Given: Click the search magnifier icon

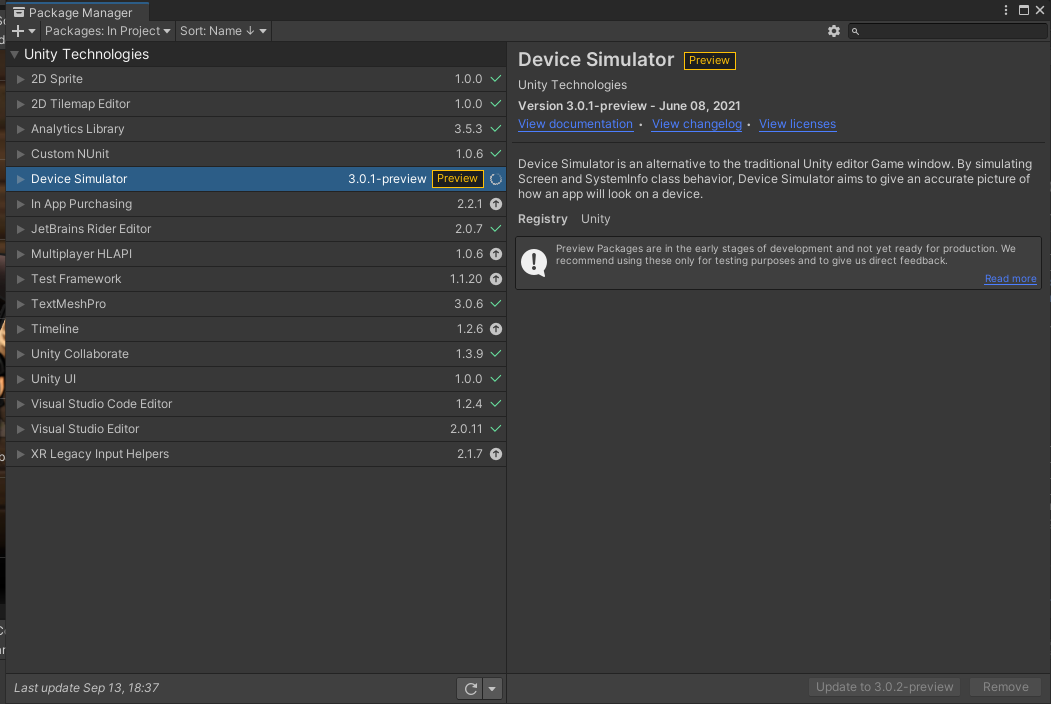Looking at the screenshot, I should tap(855, 32).
